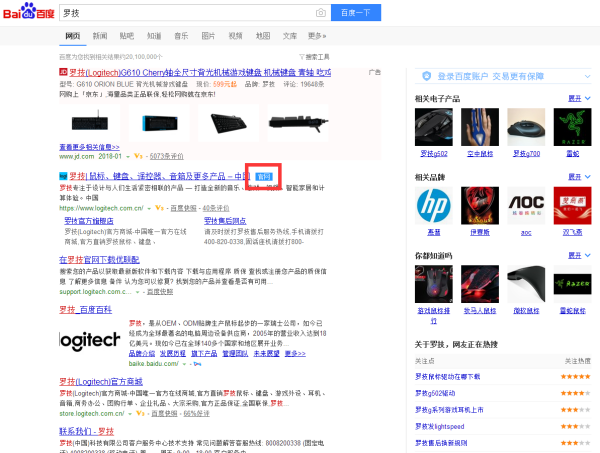Screen dimensions: 600x453
Task: Open 百度快照 for logitech.com.cn result
Action: pyautogui.click(x=183, y=208)
